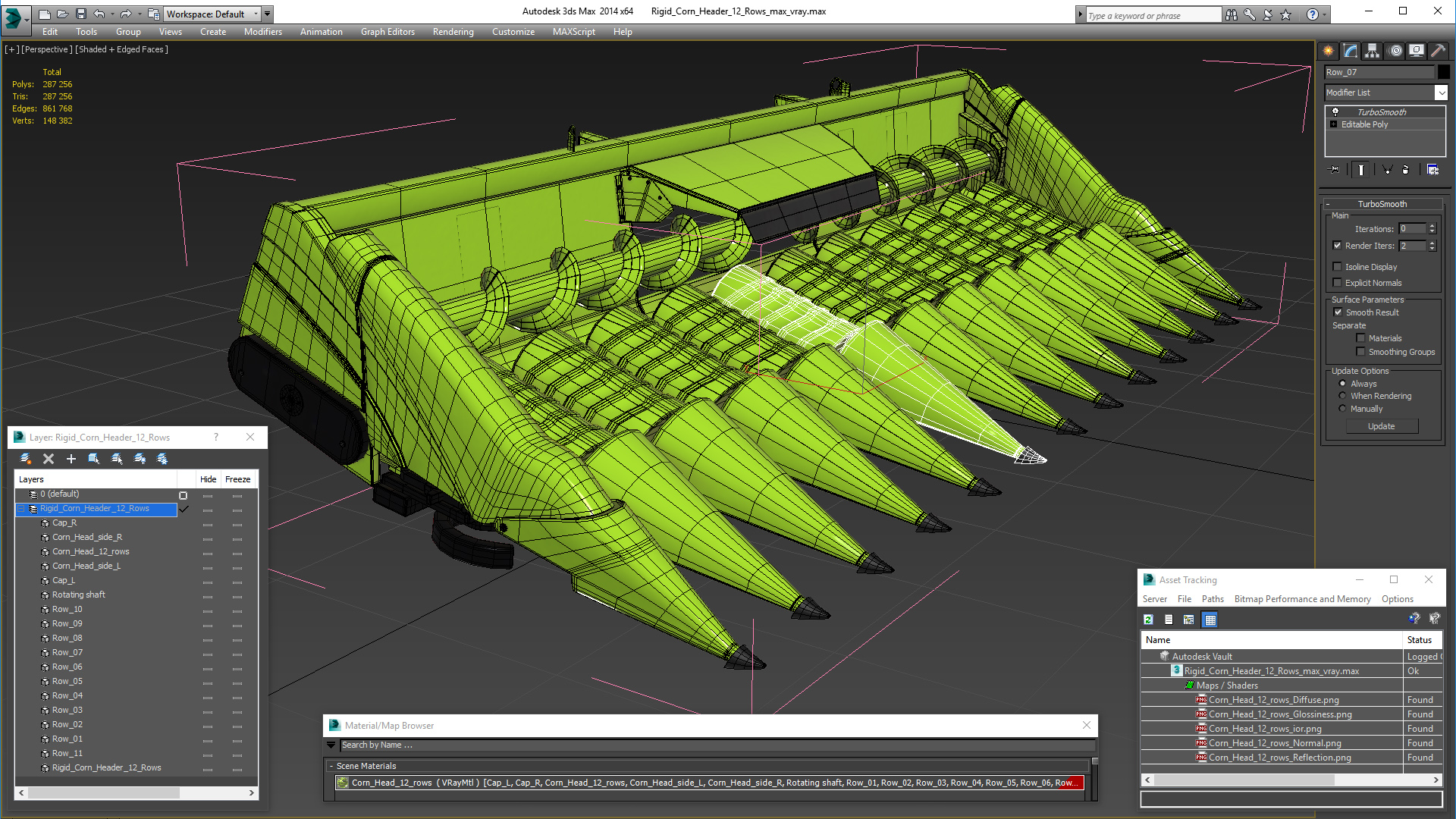Enable the Explicit Normals checkbox
The image size is (1456, 819).
1338,282
